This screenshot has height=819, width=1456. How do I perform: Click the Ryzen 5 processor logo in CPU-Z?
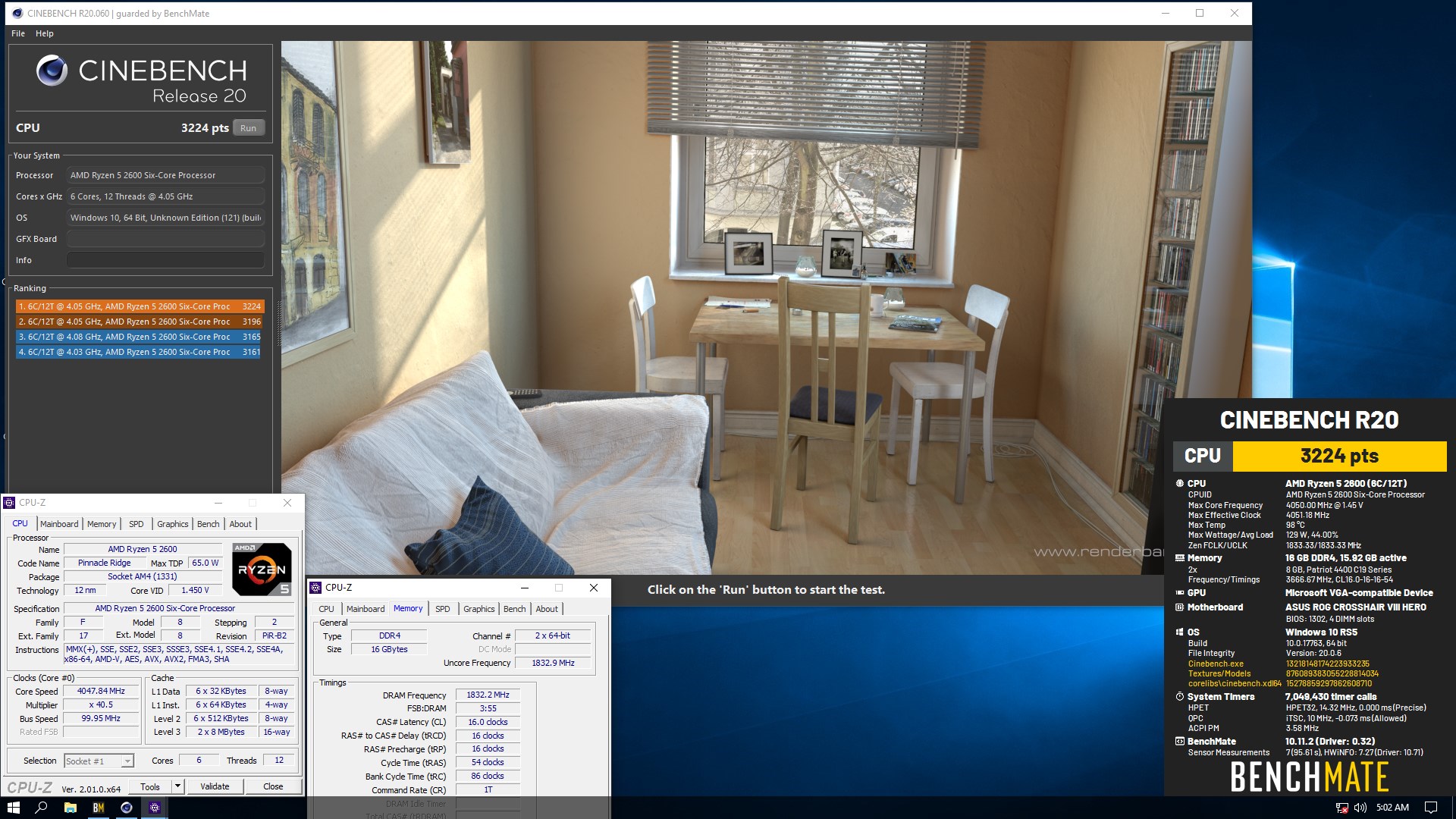point(262,569)
